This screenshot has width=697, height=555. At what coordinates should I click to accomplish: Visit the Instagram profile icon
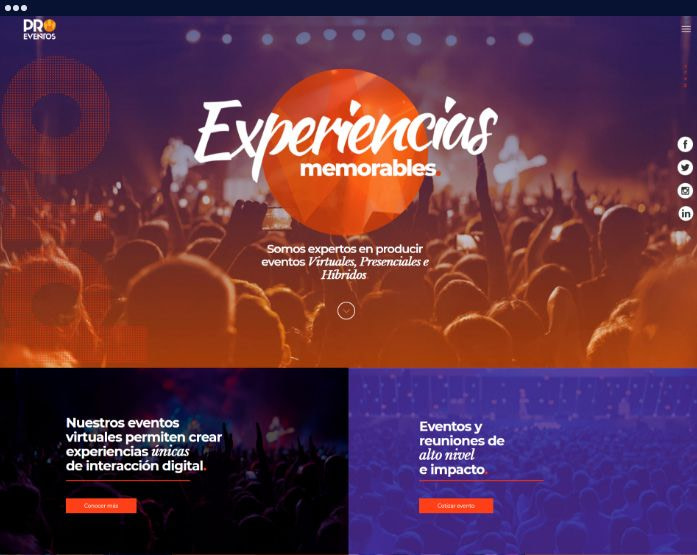pos(685,191)
